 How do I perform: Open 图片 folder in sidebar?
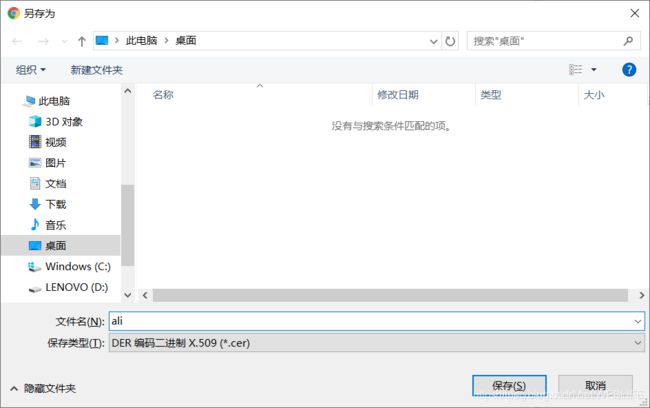[56, 163]
